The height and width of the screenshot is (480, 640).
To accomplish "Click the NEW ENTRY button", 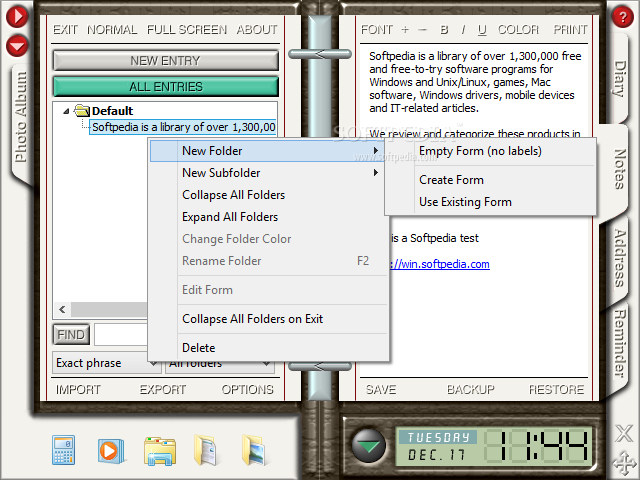I will [x=166, y=61].
